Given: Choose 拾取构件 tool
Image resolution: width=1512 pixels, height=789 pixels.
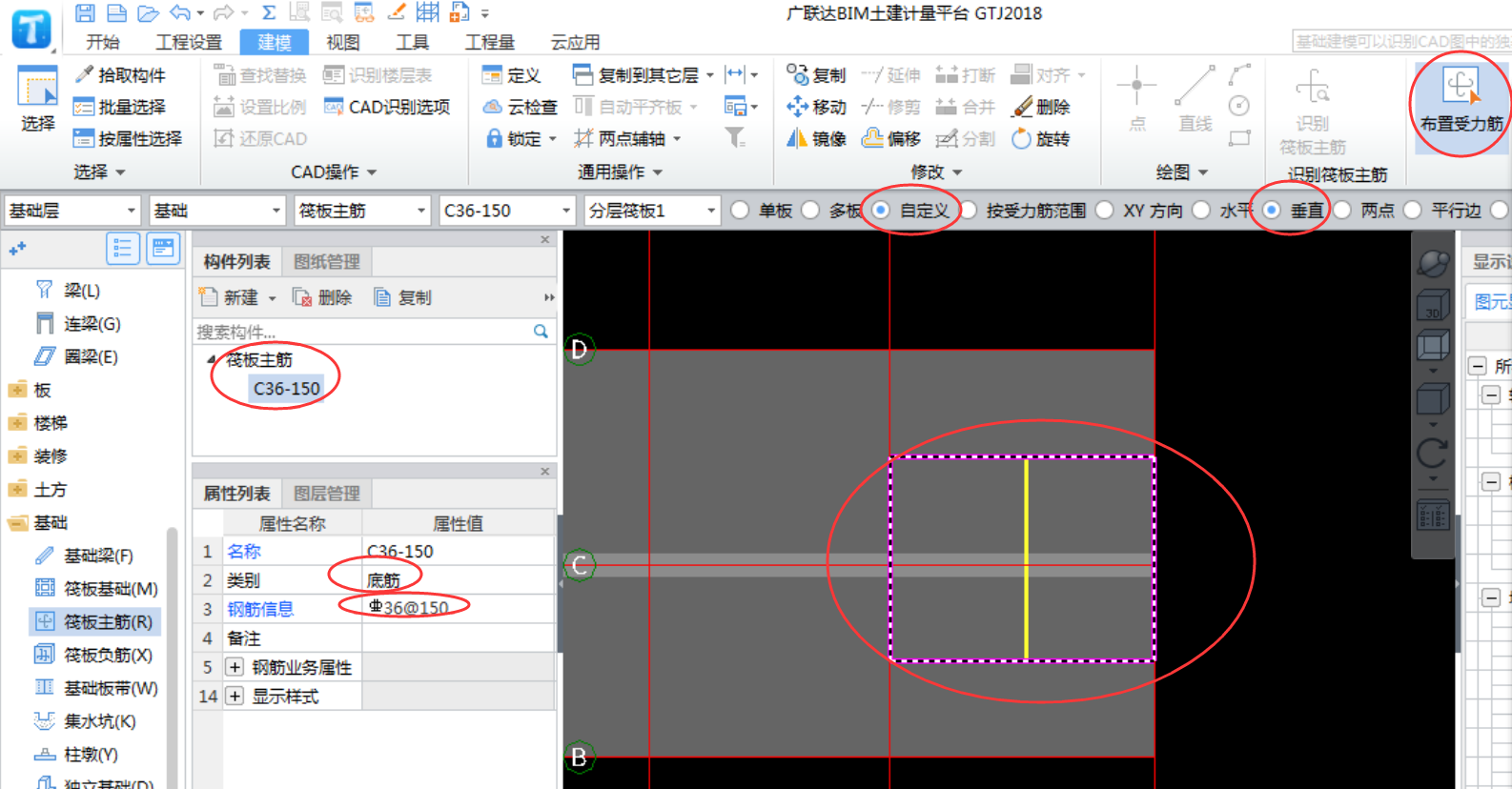Looking at the screenshot, I should [x=119, y=74].
